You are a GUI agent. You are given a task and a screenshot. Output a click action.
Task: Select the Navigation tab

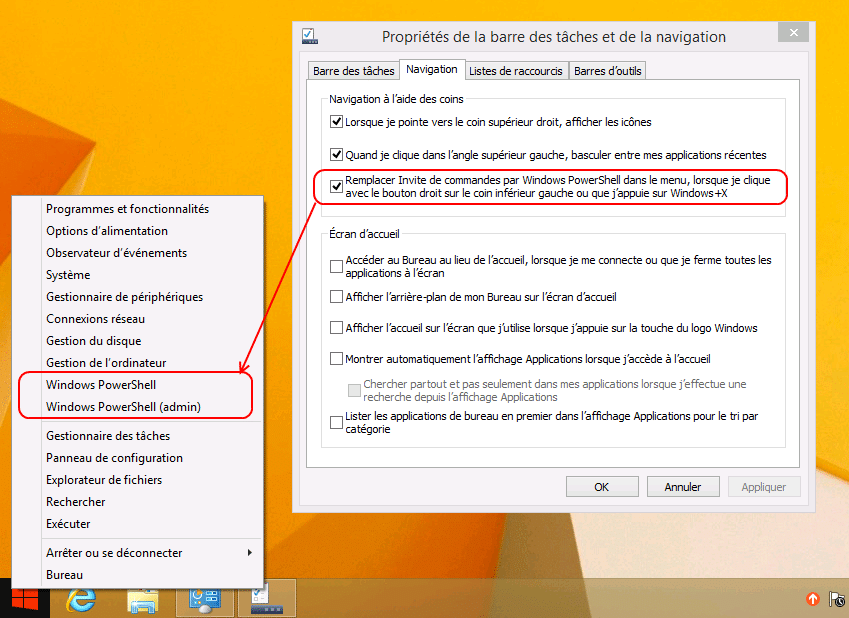click(432, 69)
